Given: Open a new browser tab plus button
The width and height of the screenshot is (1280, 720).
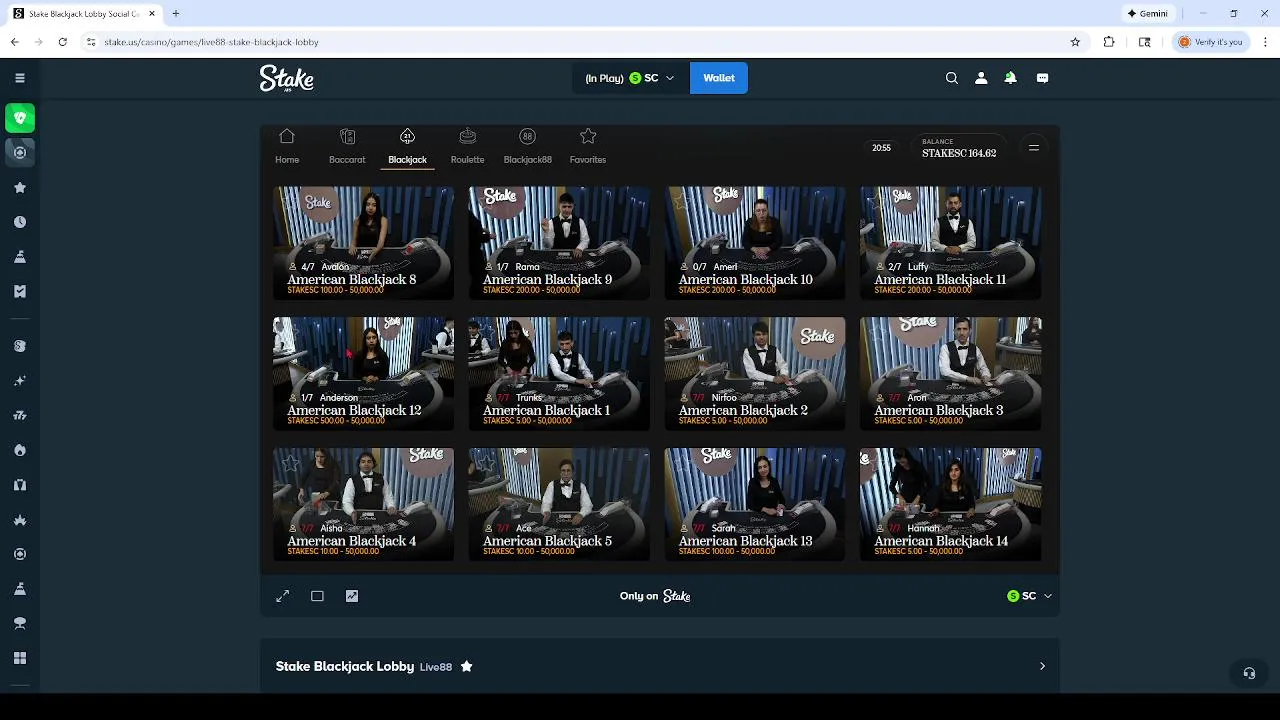Looking at the screenshot, I should click(175, 14).
